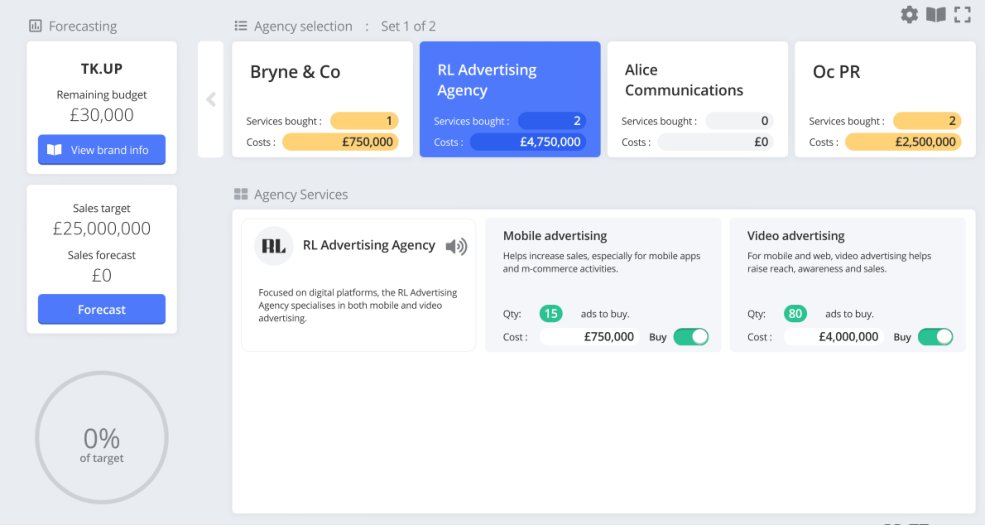Click Alice Communications costs value £0
Image resolution: width=985 pixels, height=525 pixels.
pyautogui.click(x=716, y=142)
